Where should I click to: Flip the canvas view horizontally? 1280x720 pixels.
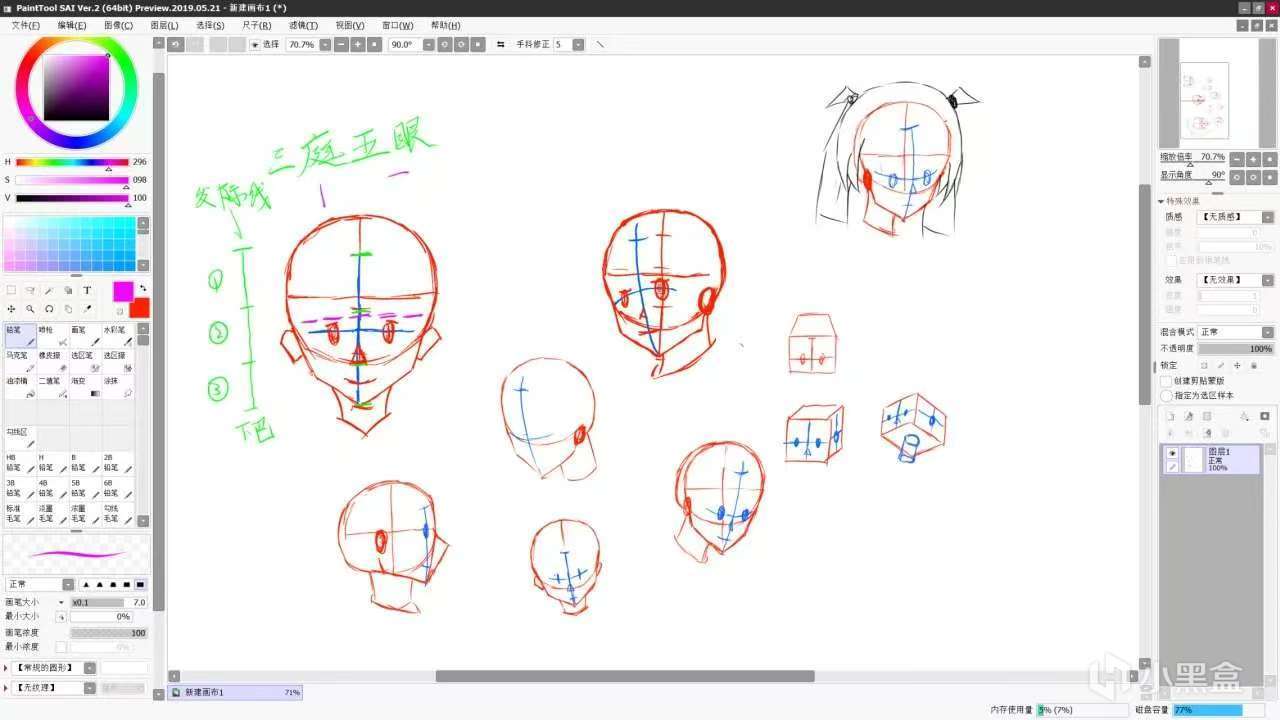click(x=500, y=45)
